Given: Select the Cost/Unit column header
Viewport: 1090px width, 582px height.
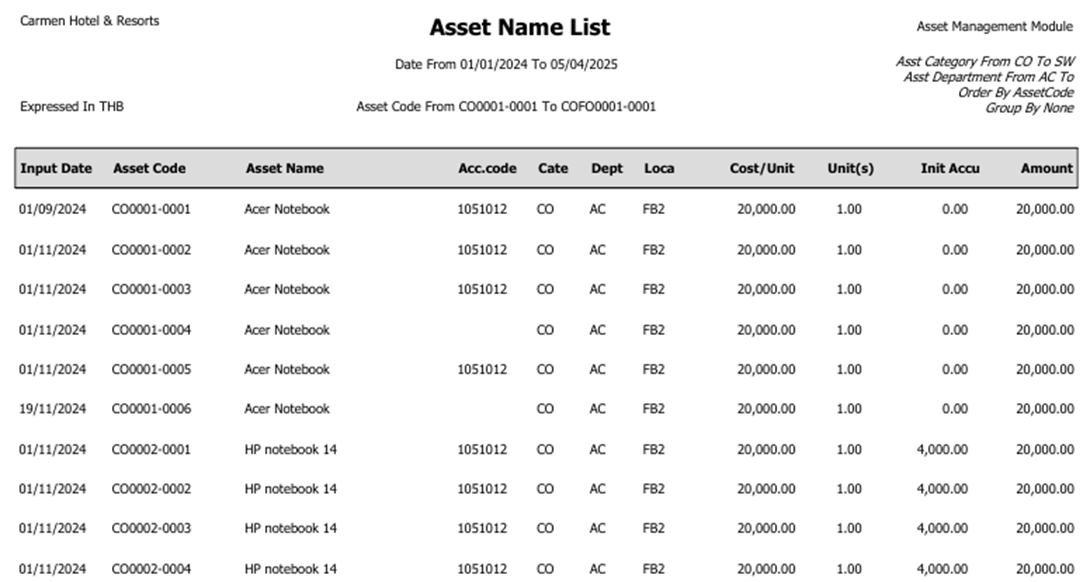Looking at the screenshot, I should pyautogui.click(x=762, y=169).
